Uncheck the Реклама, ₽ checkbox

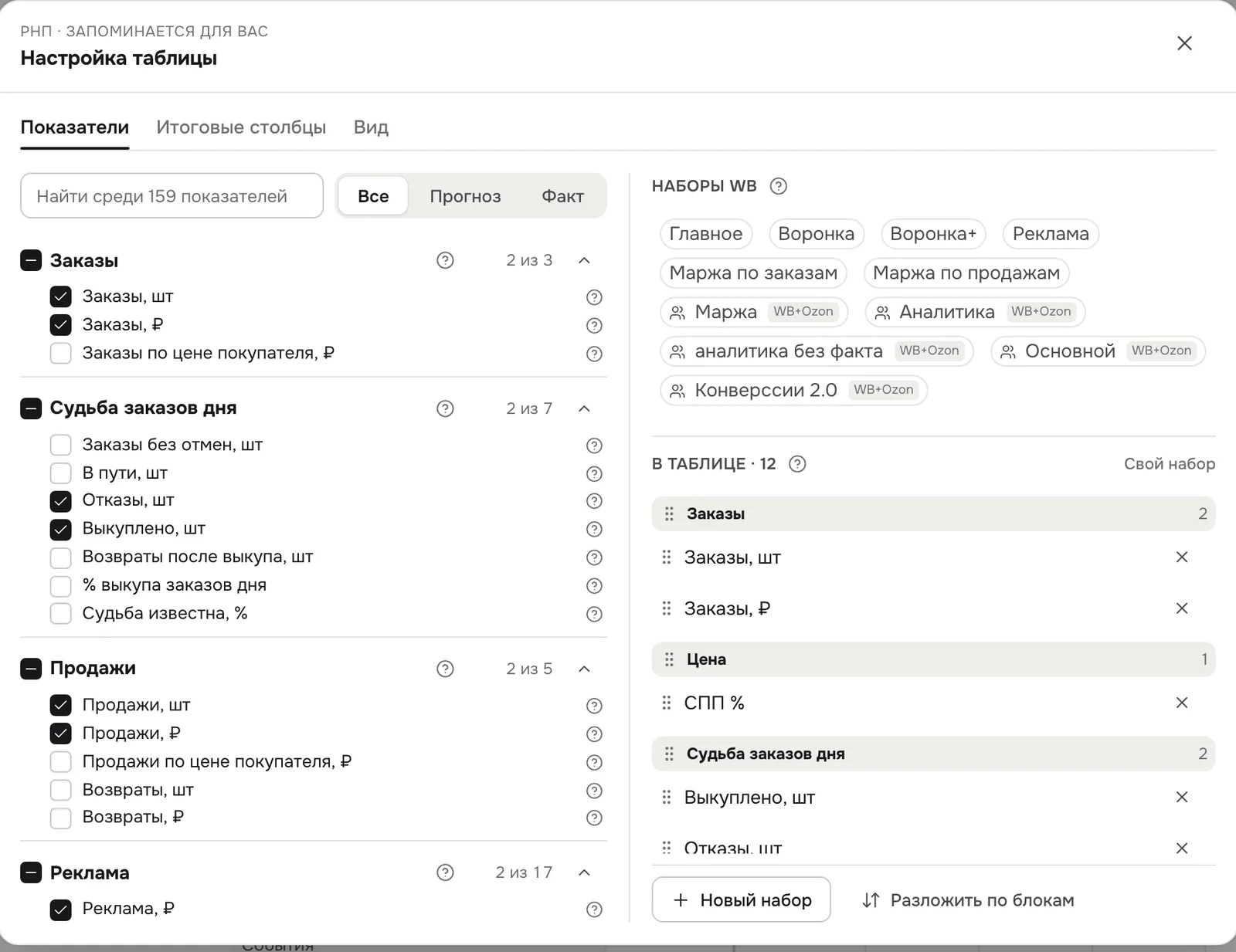(61, 910)
